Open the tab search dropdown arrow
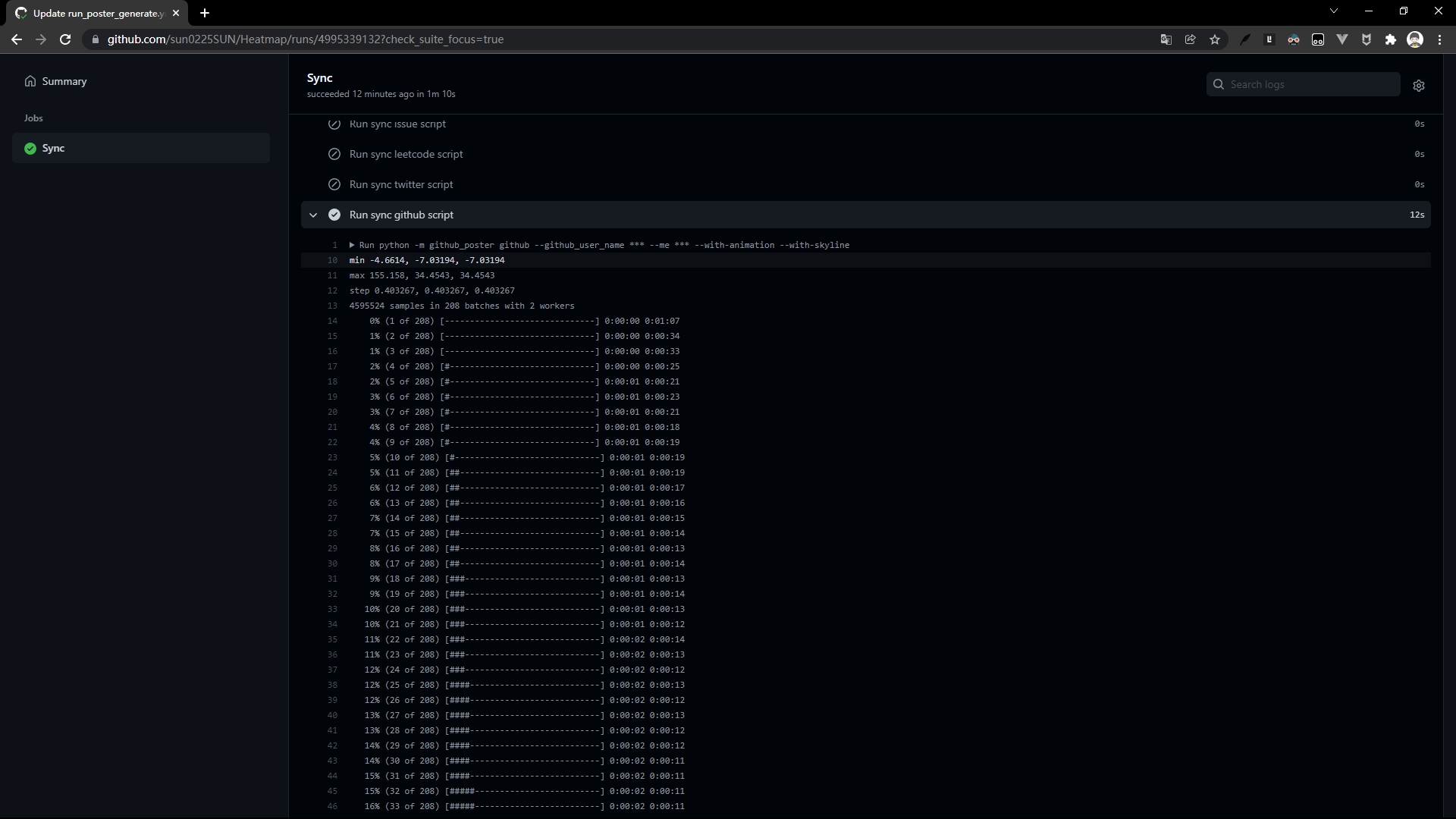The width and height of the screenshot is (1456, 819). [1334, 11]
